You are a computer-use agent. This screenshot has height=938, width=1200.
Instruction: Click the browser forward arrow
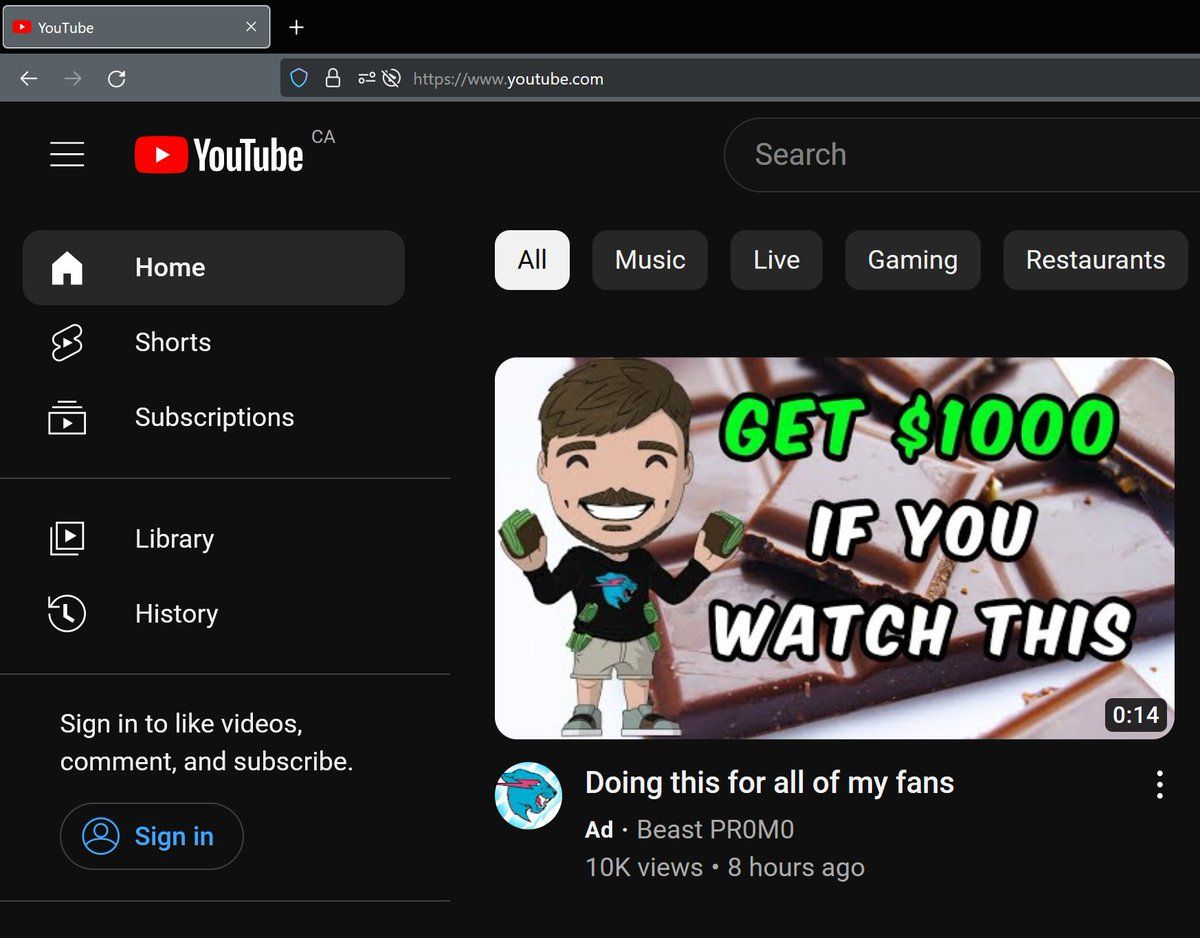click(73, 78)
